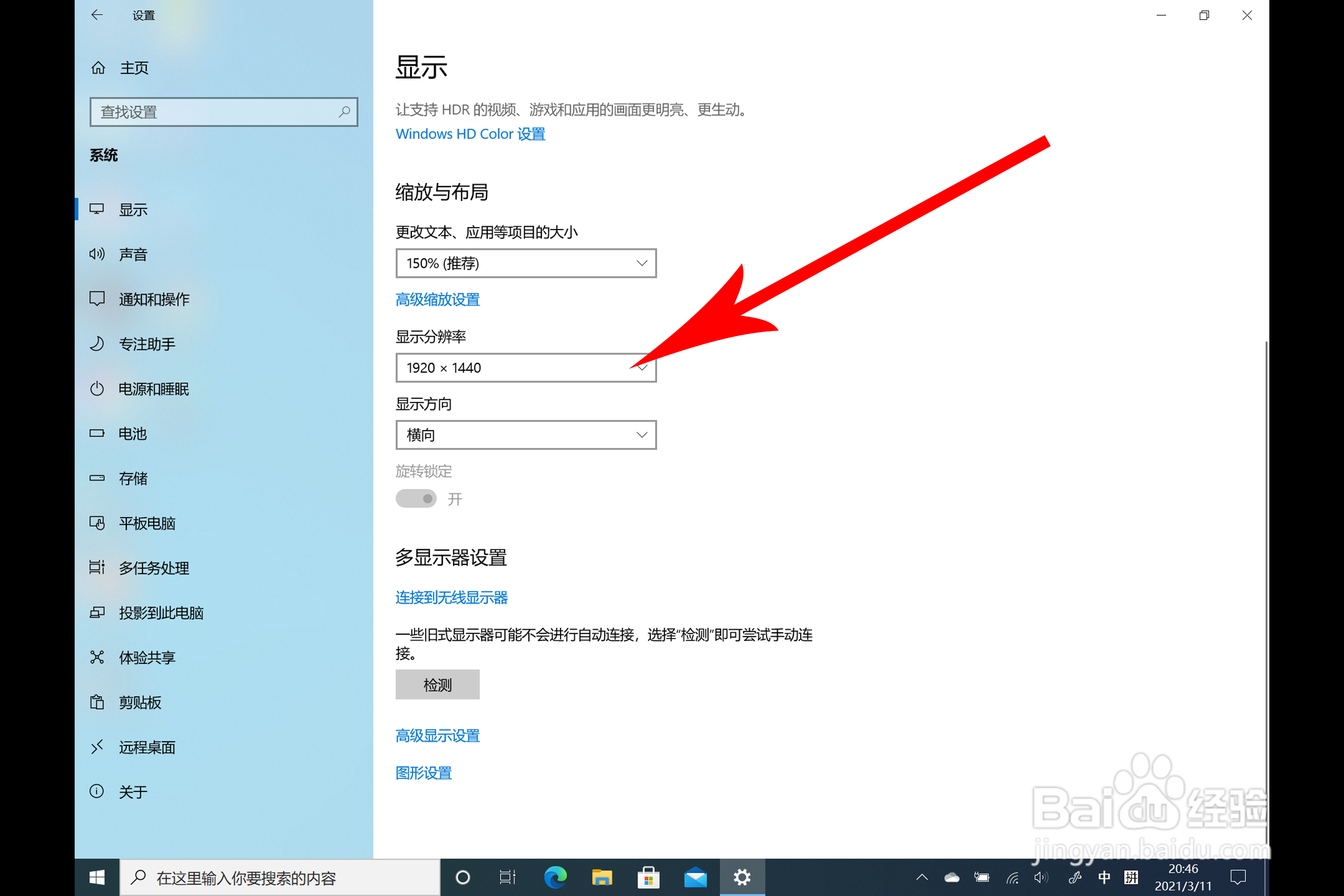Select 显示 in the sidebar
This screenshot has height=896, width=1344.
coord(224,209)
